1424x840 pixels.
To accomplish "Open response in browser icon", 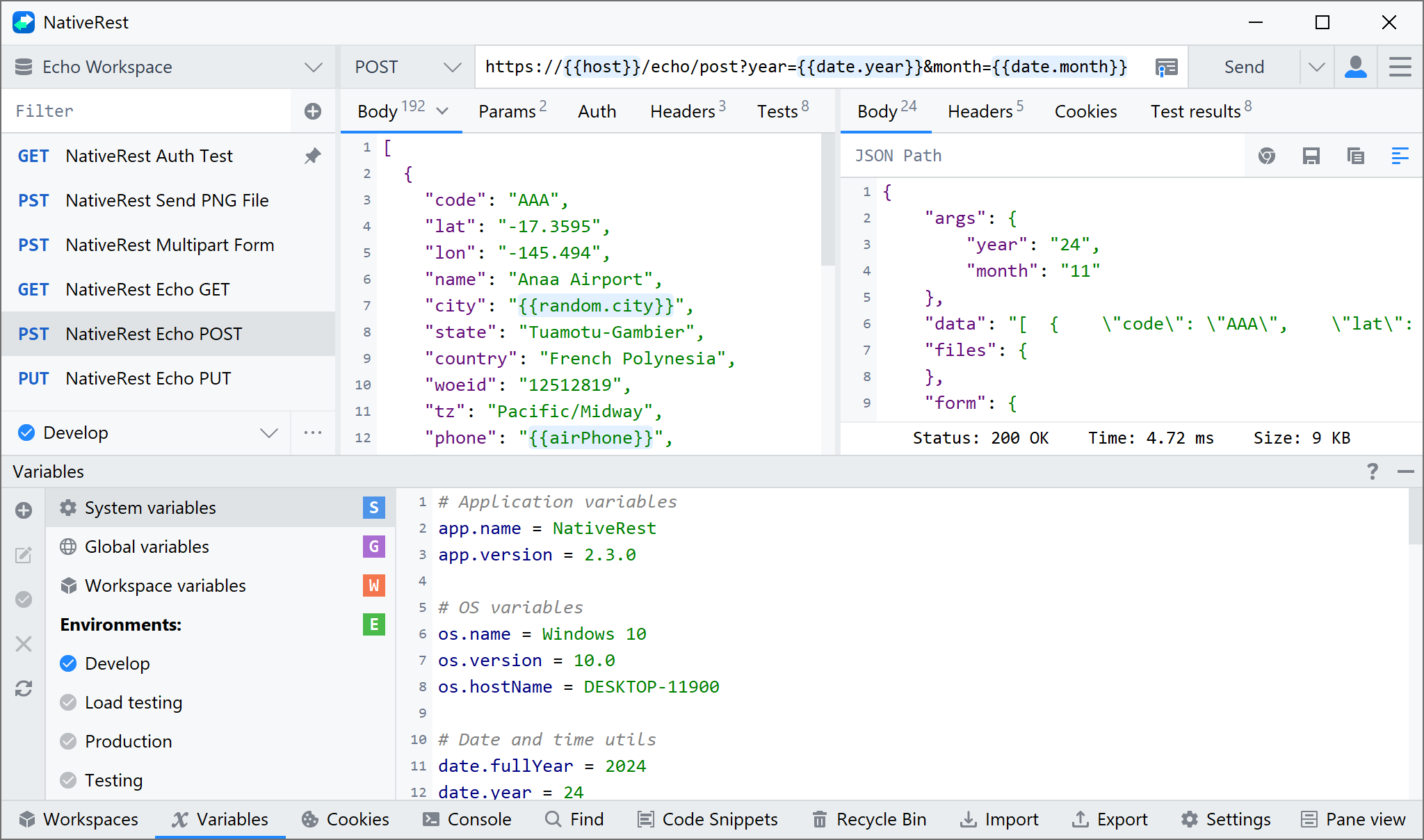I will 1267,156.
